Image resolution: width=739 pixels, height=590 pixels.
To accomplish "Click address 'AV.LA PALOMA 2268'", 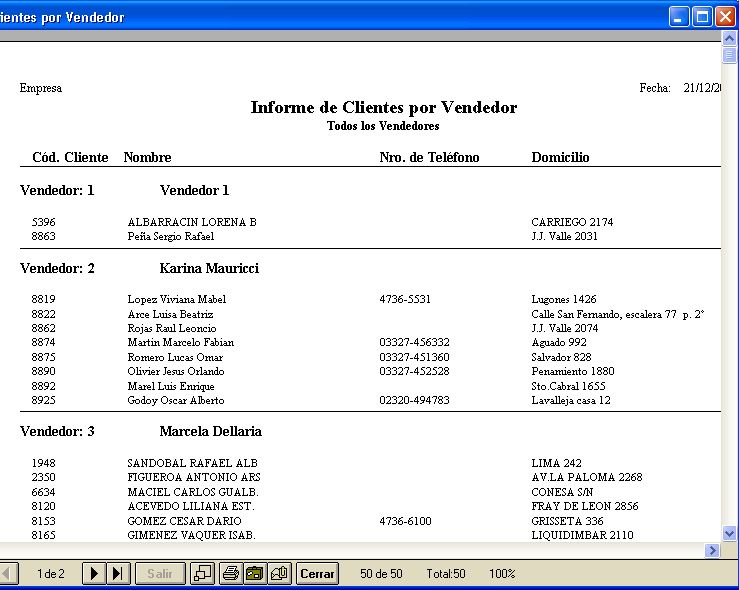I will pos(587,477).
